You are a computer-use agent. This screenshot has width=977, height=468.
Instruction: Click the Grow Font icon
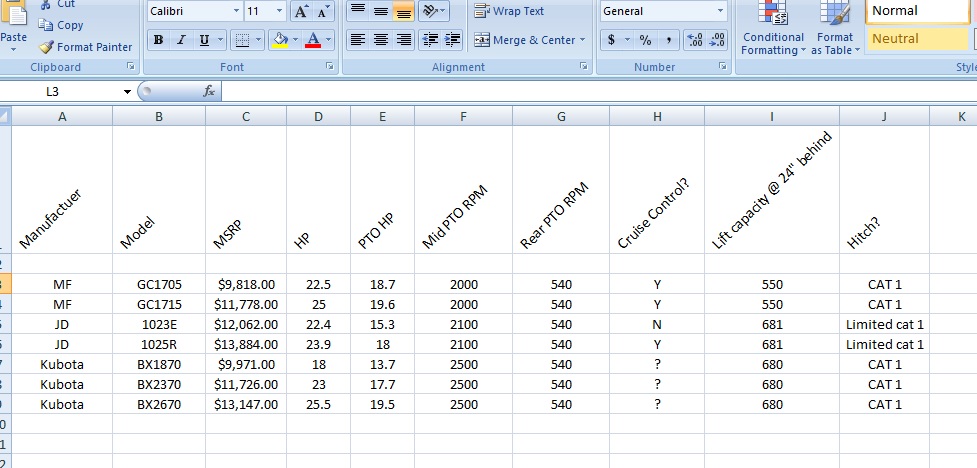pyautogui.click(x=300, y=11)
